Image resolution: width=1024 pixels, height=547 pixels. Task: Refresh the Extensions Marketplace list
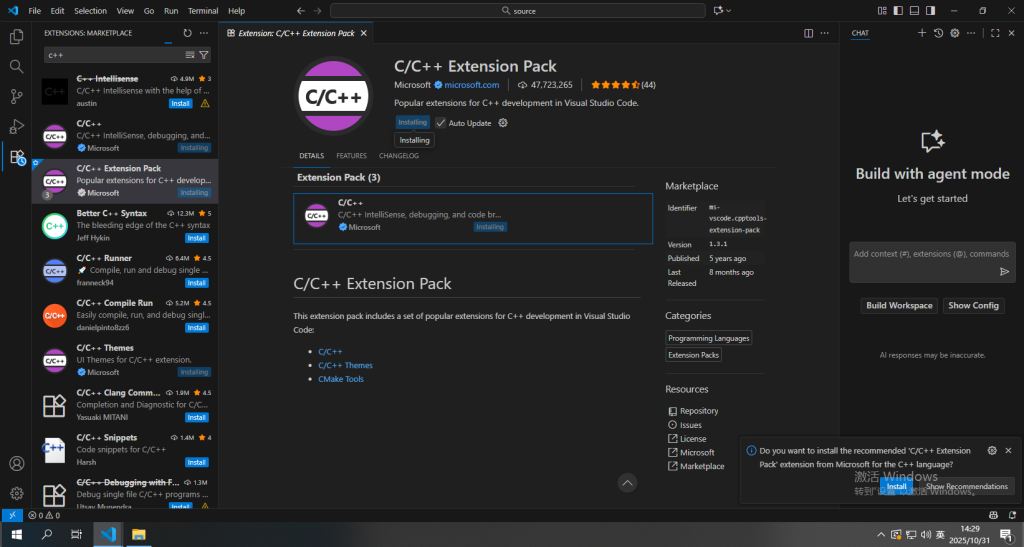point(187,33)
